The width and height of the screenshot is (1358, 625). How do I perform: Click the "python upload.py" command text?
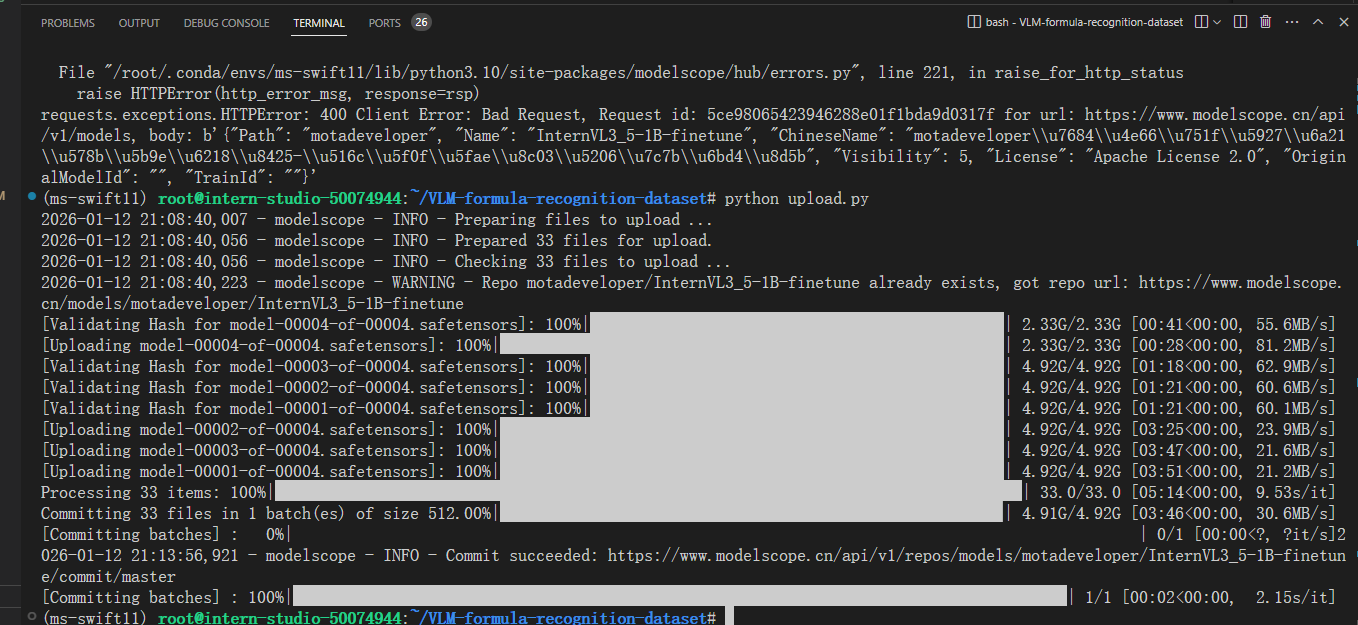tap(797, 199)
